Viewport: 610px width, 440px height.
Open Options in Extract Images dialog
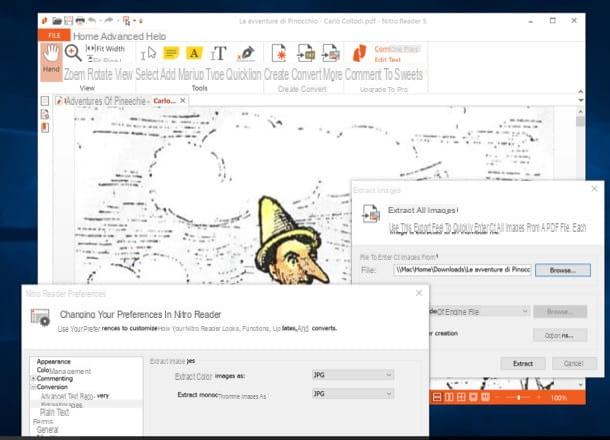[560, 335]
